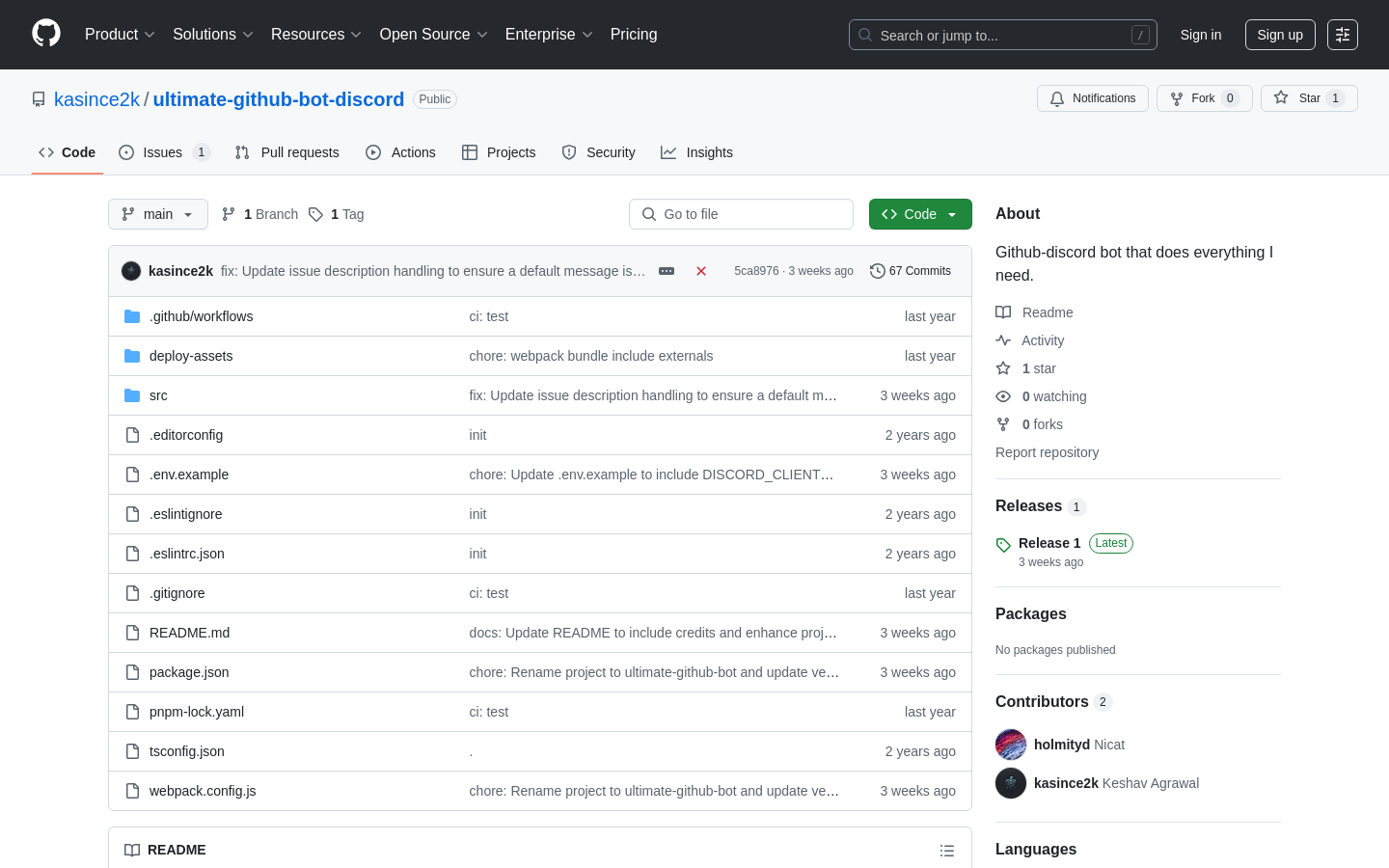Click the eye icon beside 0 watching
The height and width of the screenshot is (868, 1389).
point(1003,396)
